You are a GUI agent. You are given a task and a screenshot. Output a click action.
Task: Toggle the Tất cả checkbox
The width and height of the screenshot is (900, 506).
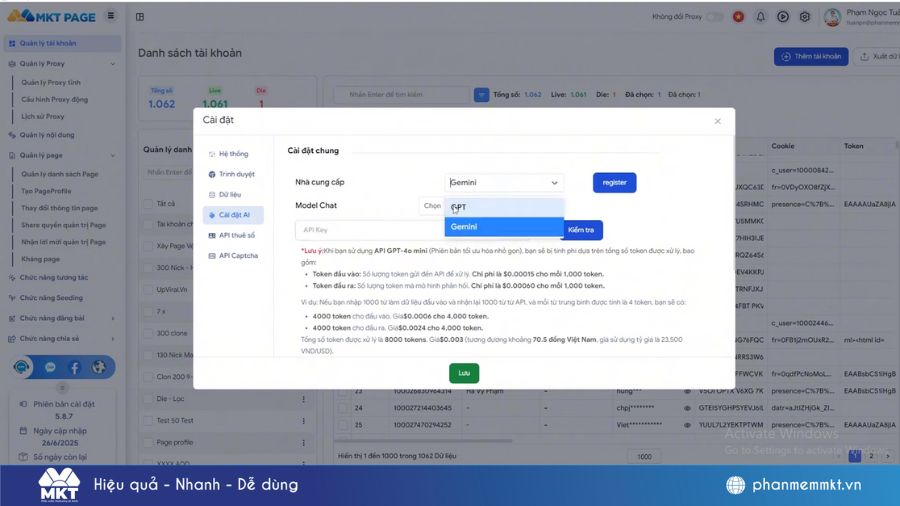tap(148, 204)
